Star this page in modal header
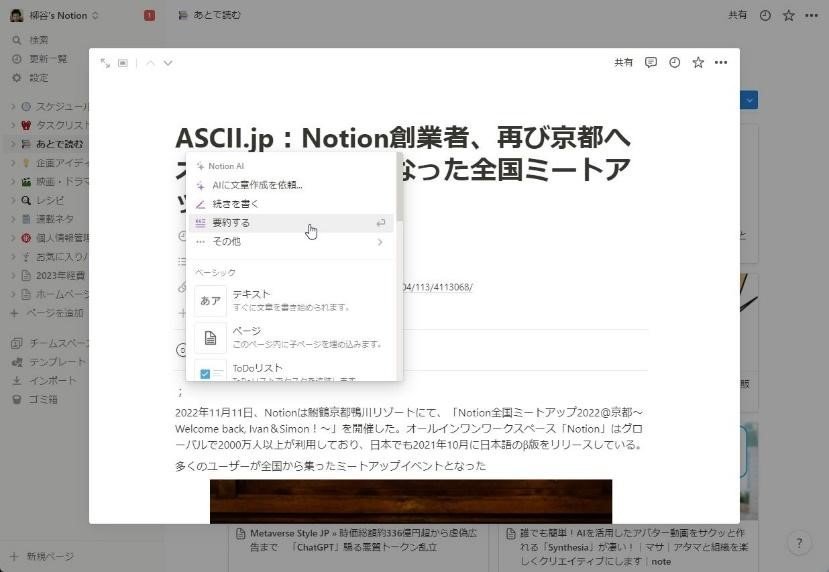829x572 pixels. click(x=698, y=62)
